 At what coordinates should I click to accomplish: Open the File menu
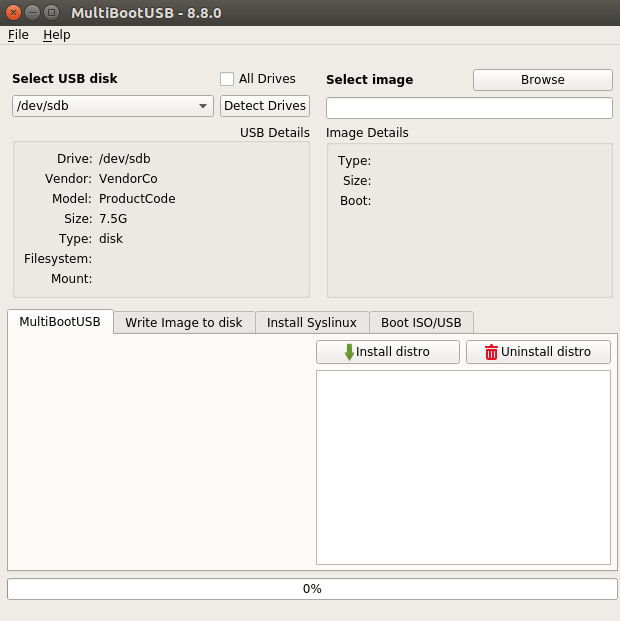click(x=18, y=35)
